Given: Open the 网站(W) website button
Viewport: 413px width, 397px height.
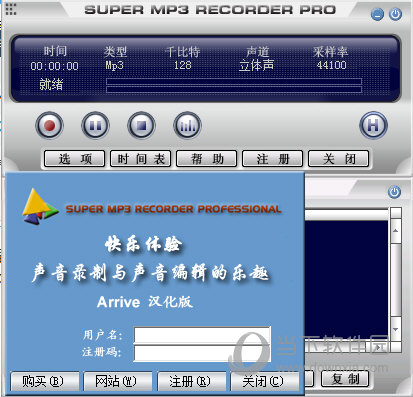Looking at the screenshot, I should click(118, 381).
